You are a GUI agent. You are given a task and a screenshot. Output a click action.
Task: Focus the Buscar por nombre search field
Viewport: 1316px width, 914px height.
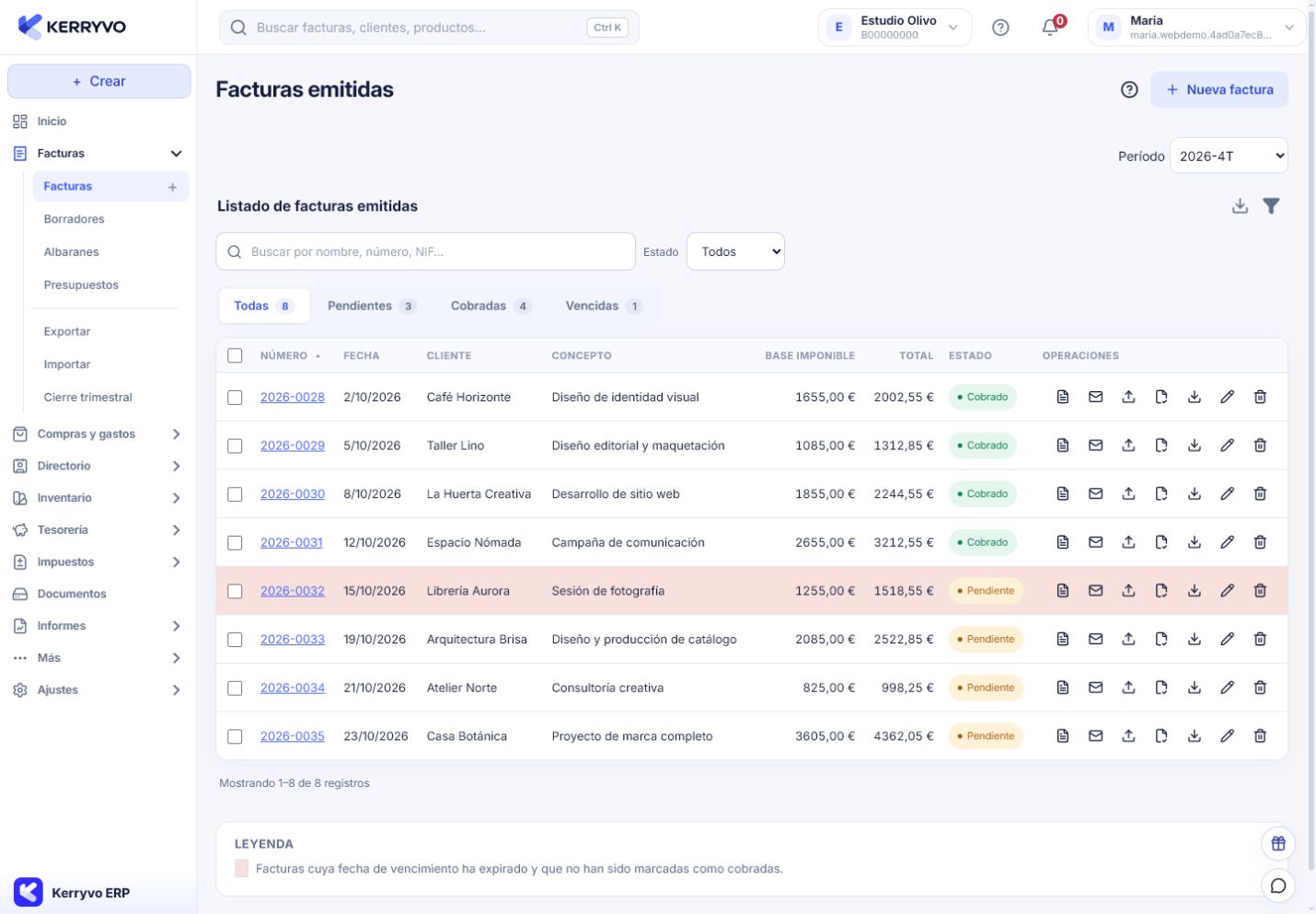pos(425,251)
